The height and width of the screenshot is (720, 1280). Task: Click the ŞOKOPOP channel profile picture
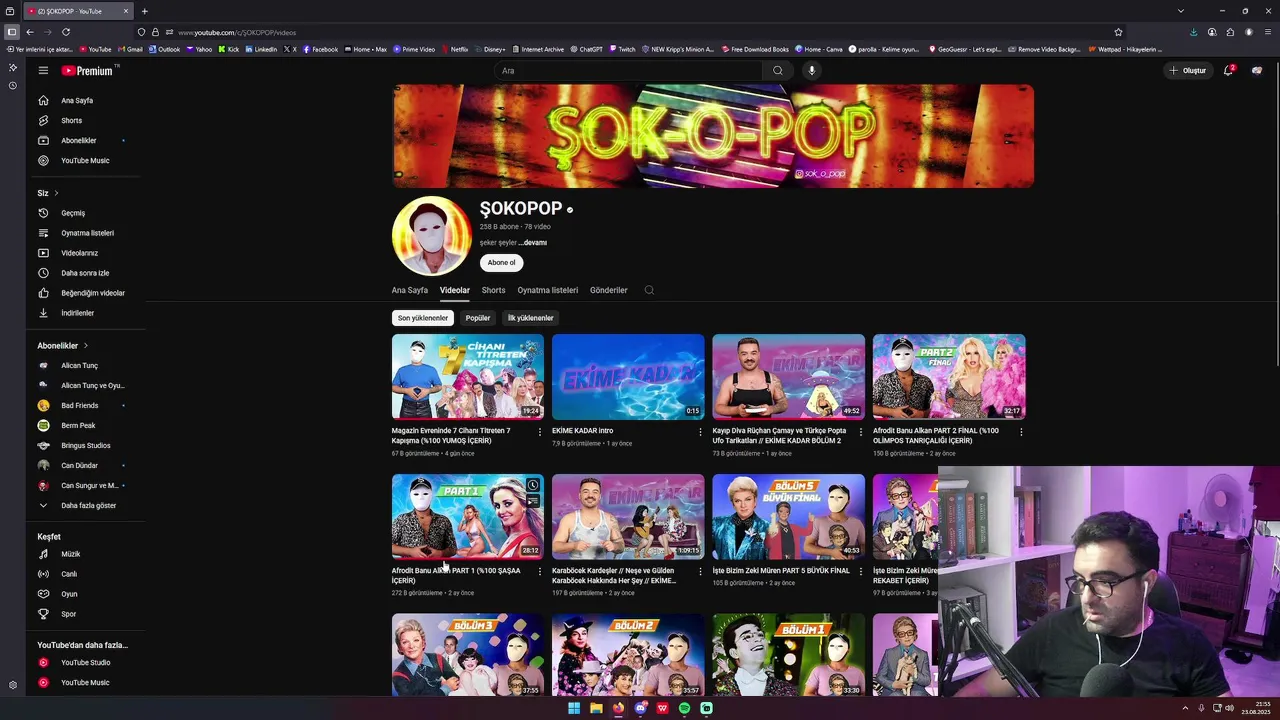point(432,236)
